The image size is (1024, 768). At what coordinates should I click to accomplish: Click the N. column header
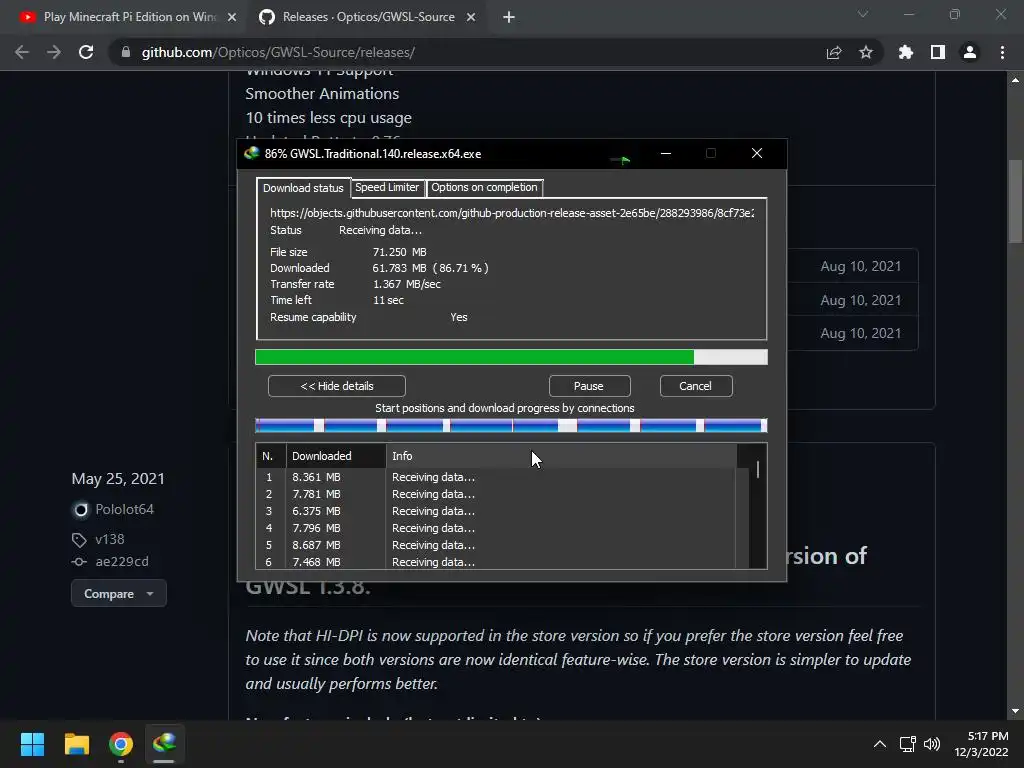coord(271,456)
